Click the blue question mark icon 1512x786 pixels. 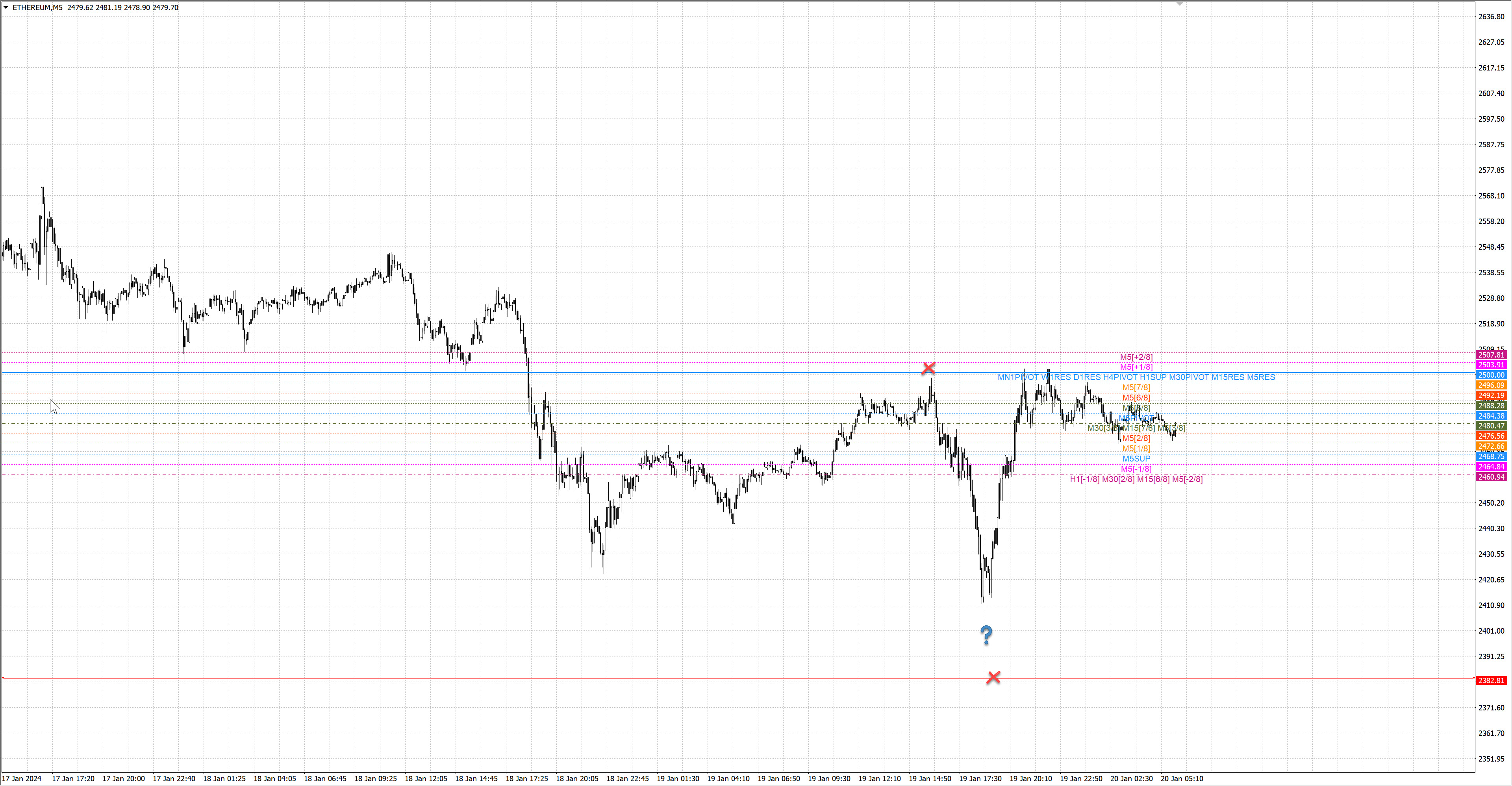coord(986,634)
